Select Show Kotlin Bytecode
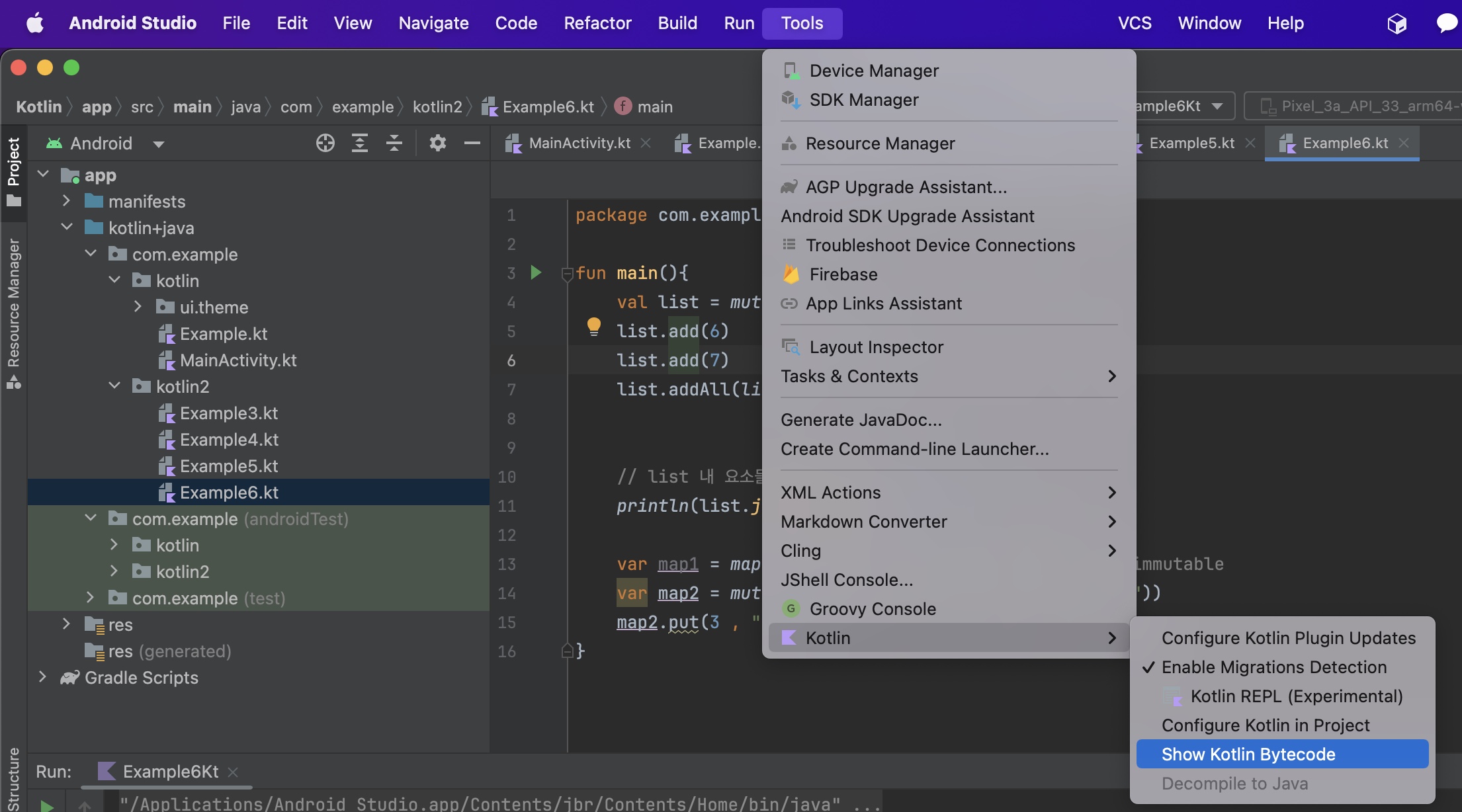Image resolution: width=1462 pixels, height=812 pixels. (1282, 754)
